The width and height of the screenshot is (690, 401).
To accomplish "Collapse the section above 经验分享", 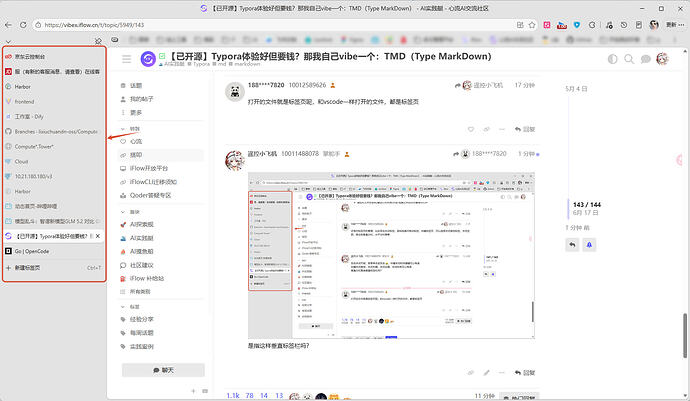I will pyautogui.click(x=130, y=307).
